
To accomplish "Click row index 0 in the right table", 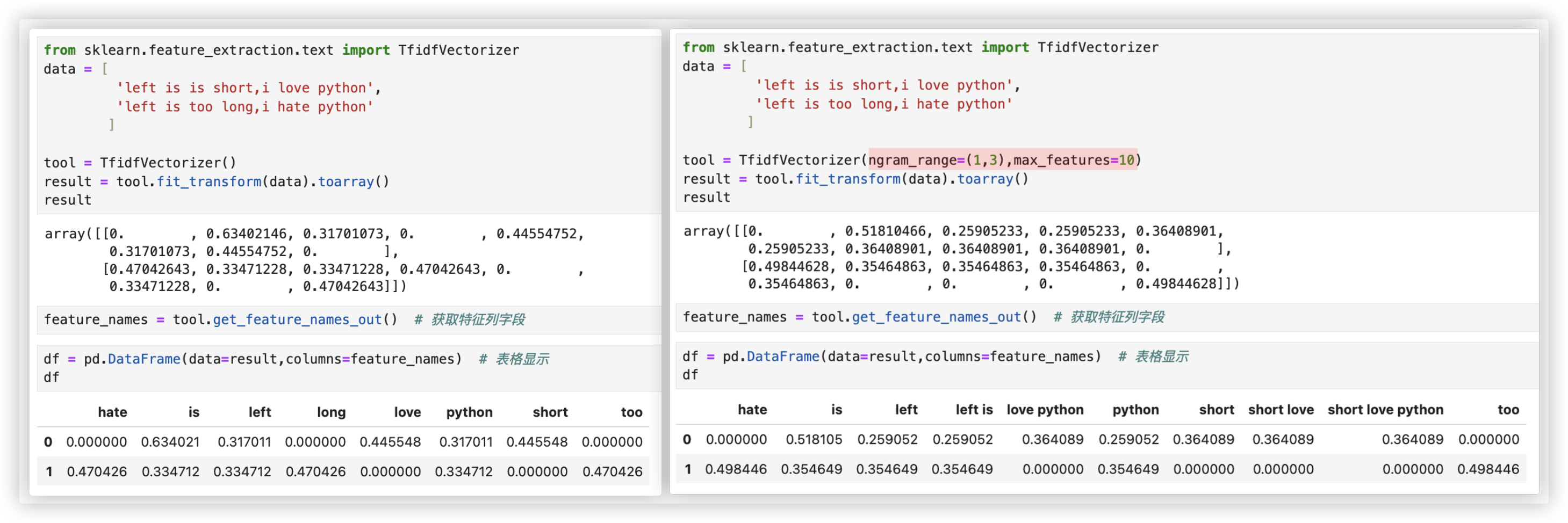I will click(x=687, y=440).
